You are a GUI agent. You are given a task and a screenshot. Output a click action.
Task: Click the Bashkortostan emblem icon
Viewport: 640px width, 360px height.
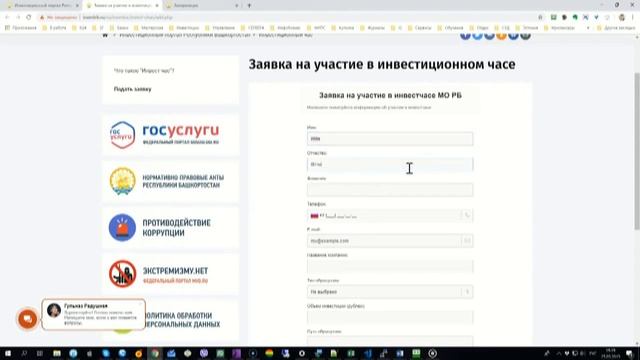122,181
